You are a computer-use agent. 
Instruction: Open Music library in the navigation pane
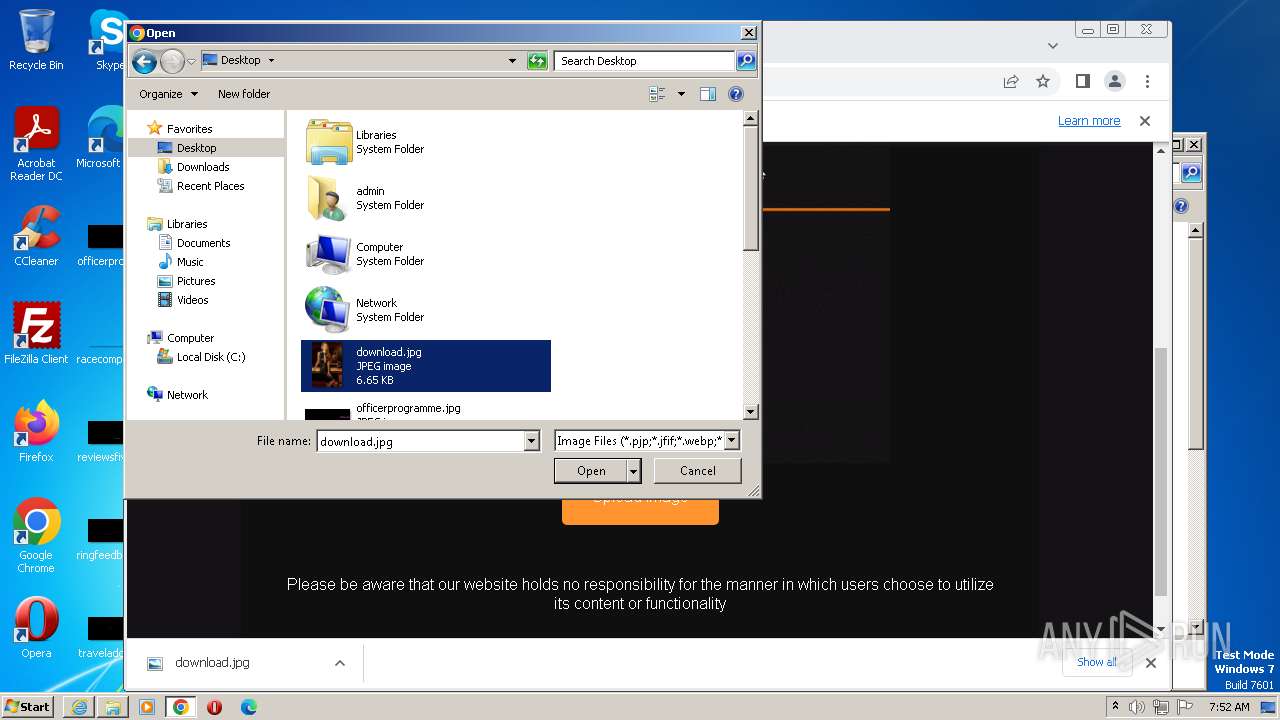(190, 262)
